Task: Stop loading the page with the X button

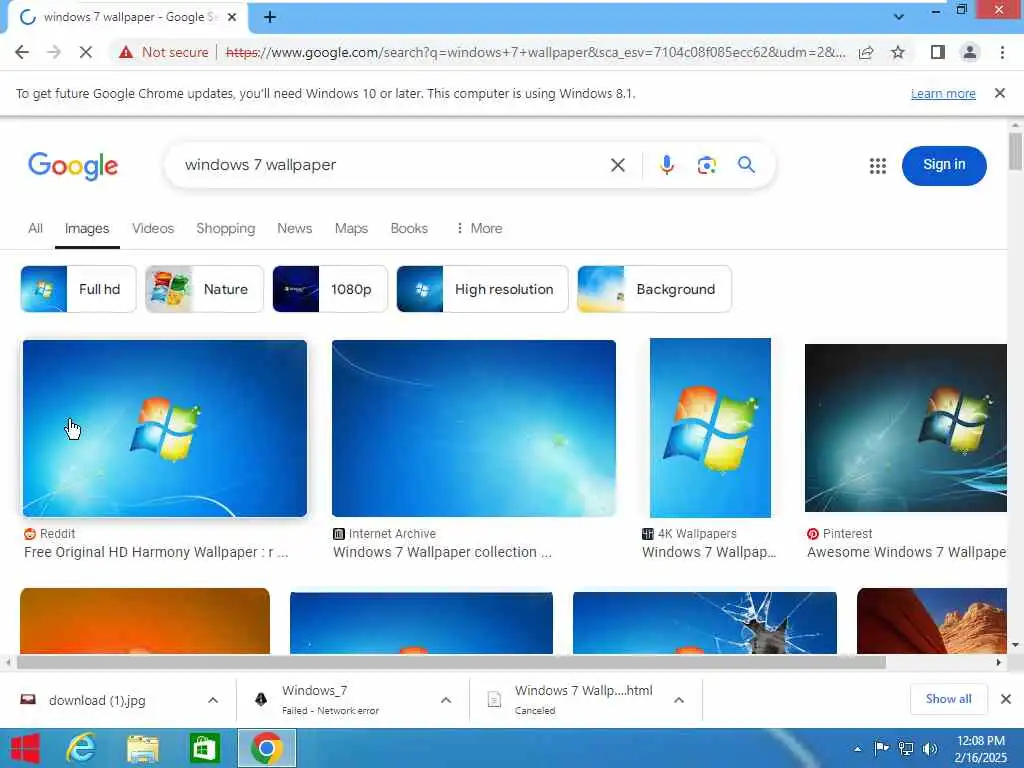Action: (x=86, y=52)
